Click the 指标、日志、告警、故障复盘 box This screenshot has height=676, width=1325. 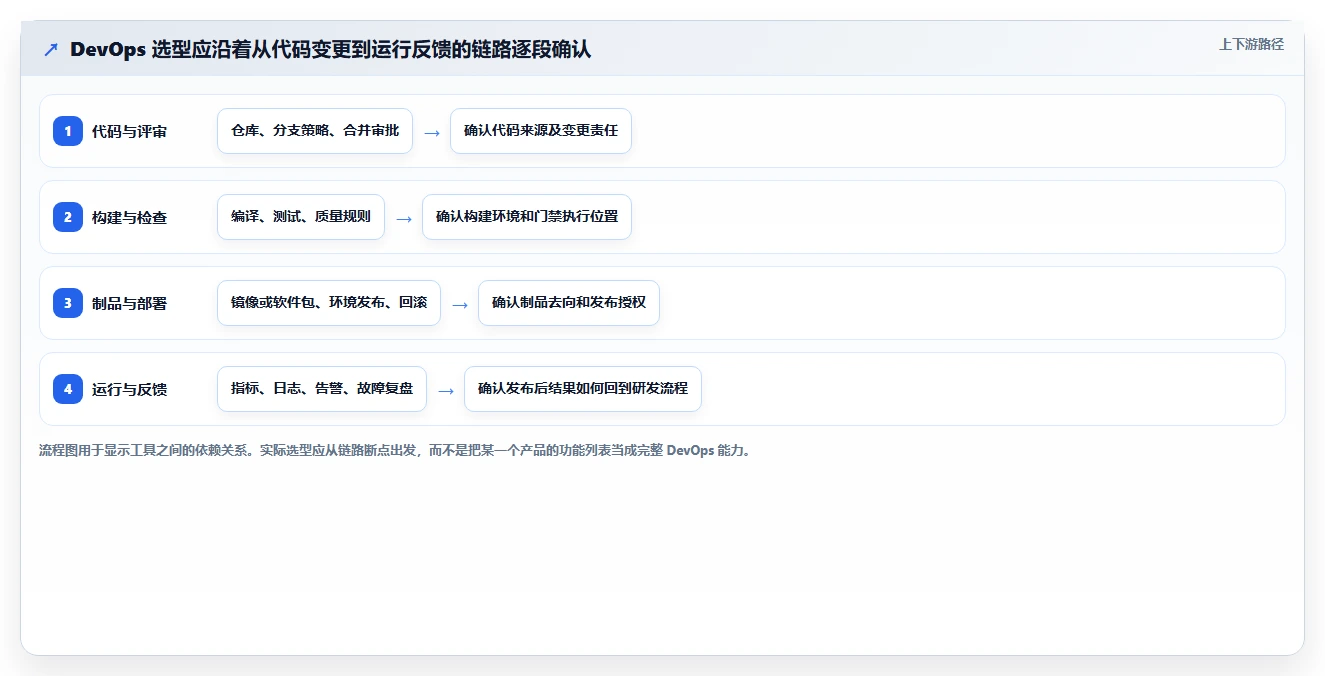(x=322, y=389)
